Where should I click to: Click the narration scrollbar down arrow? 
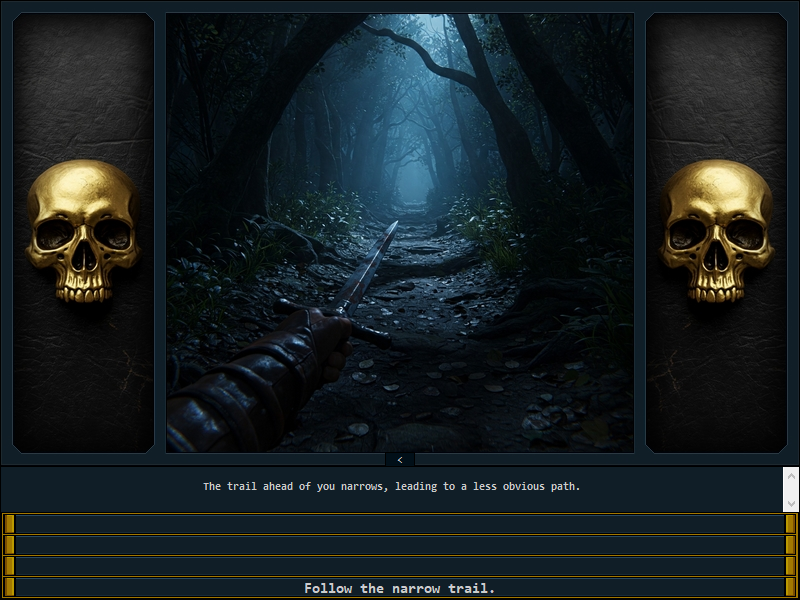coord(791,504)
